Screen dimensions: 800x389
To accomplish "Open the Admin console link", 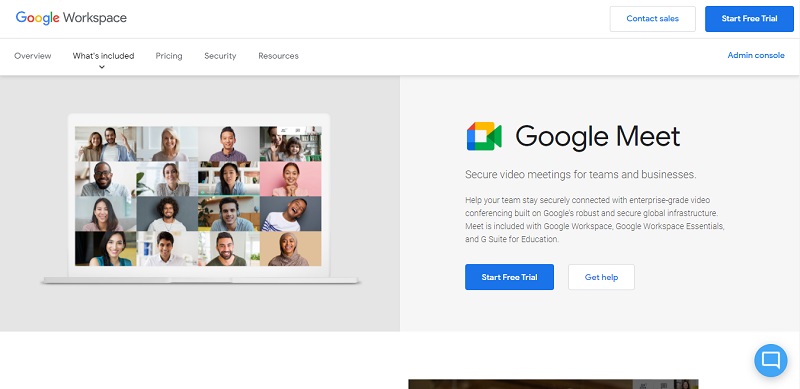I will coord(756,55).
